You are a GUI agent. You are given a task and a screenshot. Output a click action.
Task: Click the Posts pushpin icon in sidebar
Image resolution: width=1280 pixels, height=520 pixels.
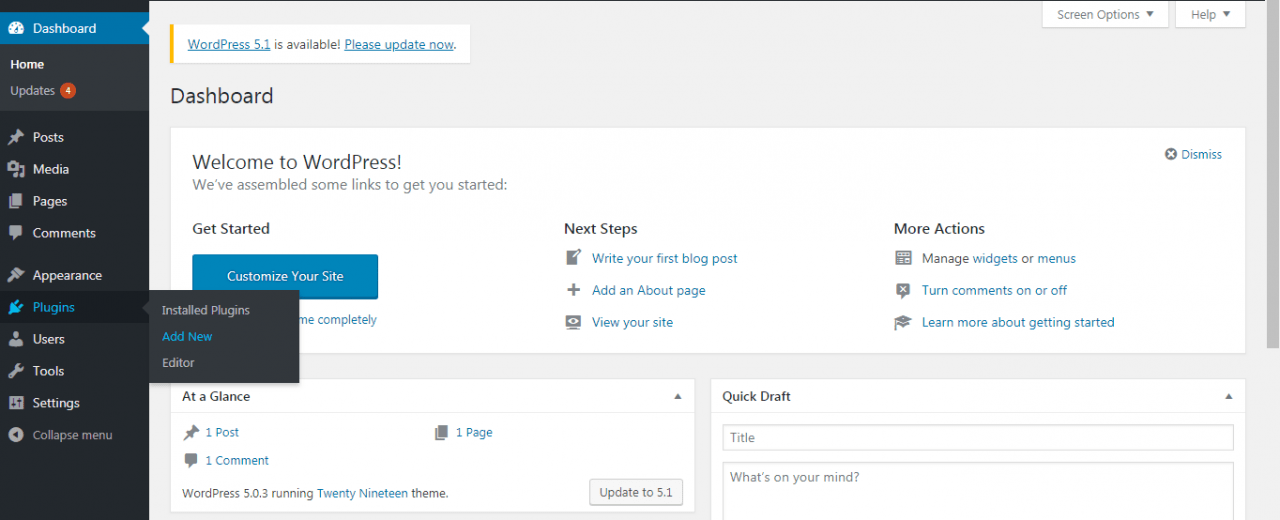[16, 137]
